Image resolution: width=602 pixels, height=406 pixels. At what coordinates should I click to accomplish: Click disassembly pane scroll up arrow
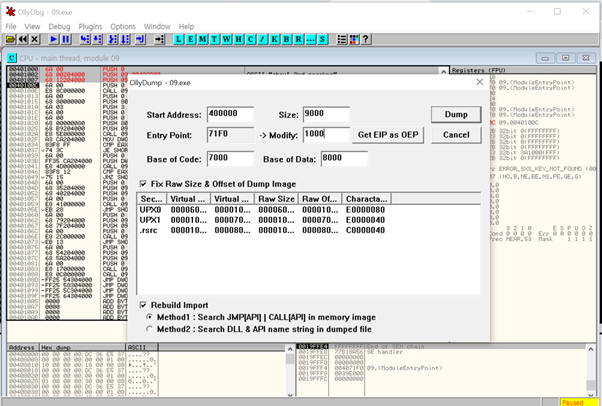pos(443,71)
